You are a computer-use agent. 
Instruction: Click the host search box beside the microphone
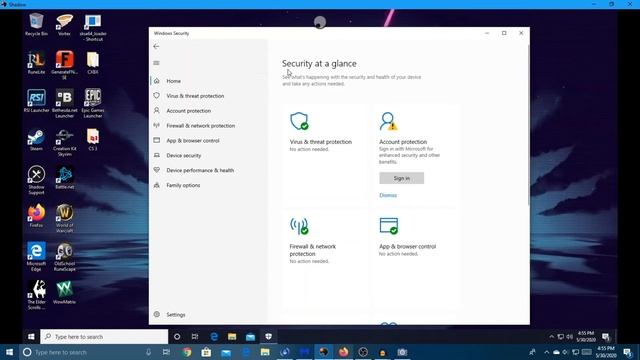pos(87,352)
